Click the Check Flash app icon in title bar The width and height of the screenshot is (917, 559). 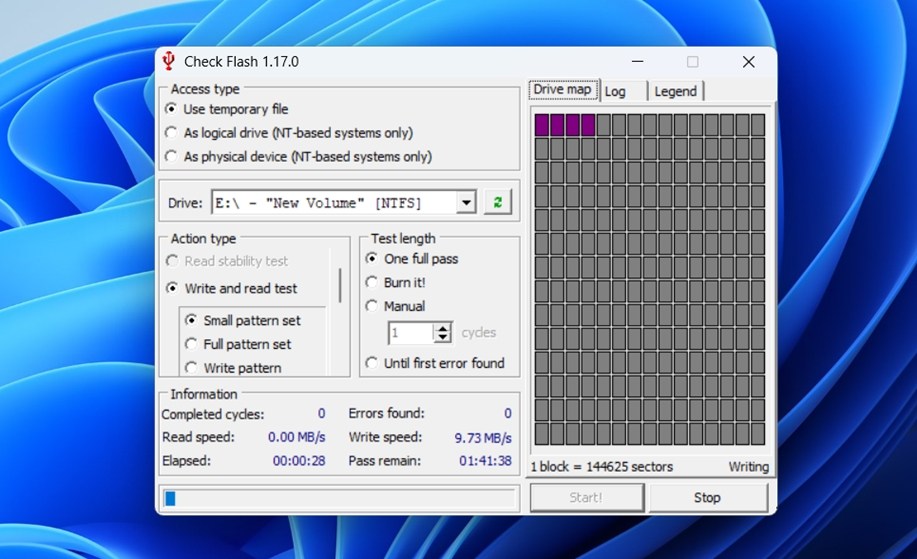coord(169,61)
